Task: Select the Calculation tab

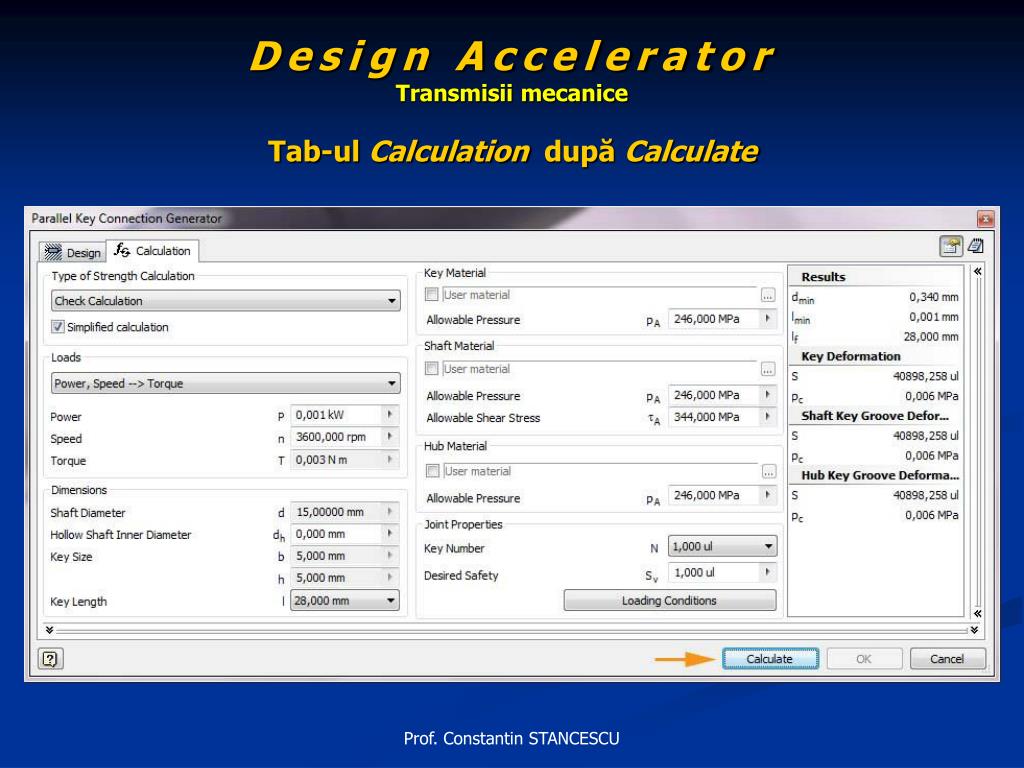Action: point(152,251)
